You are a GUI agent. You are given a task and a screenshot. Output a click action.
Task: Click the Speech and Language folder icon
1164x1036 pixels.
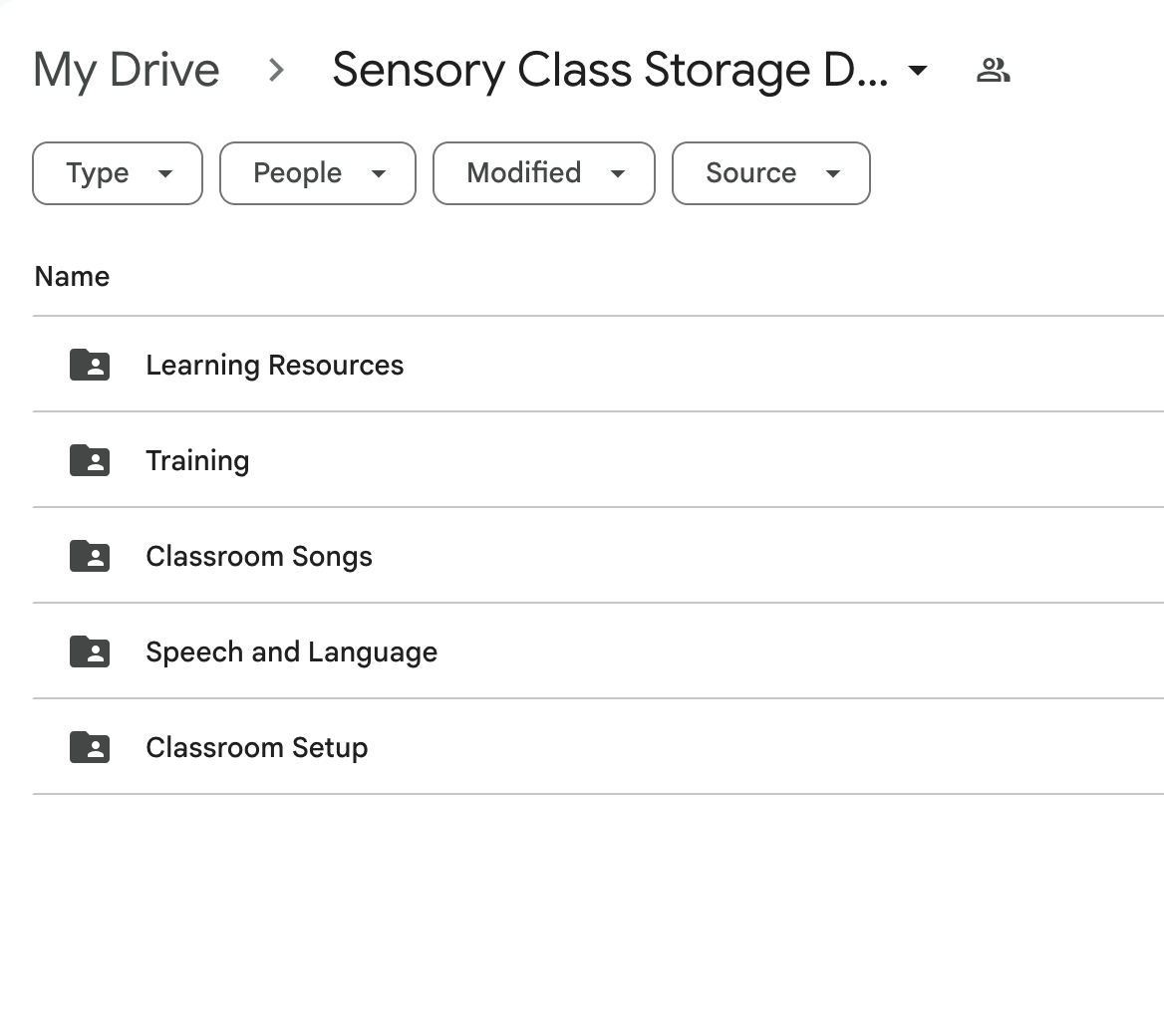pos(90,651)
